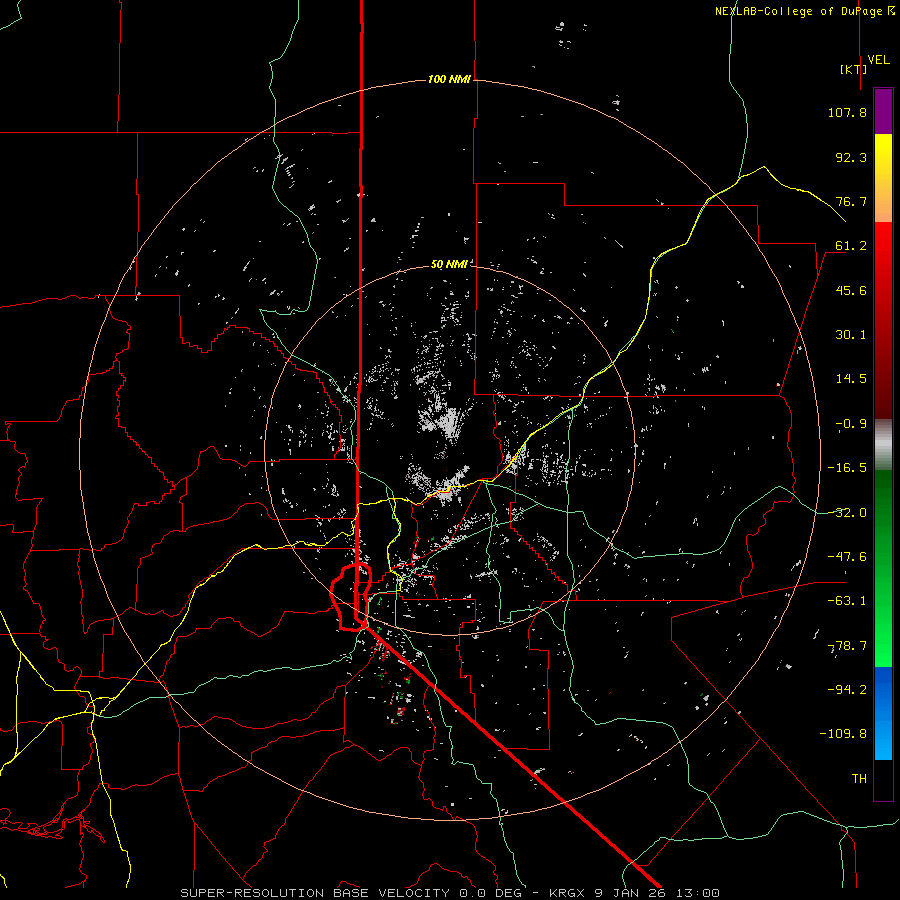Click the Super-Resolution Base Velocity caption text

pos(449,893)
